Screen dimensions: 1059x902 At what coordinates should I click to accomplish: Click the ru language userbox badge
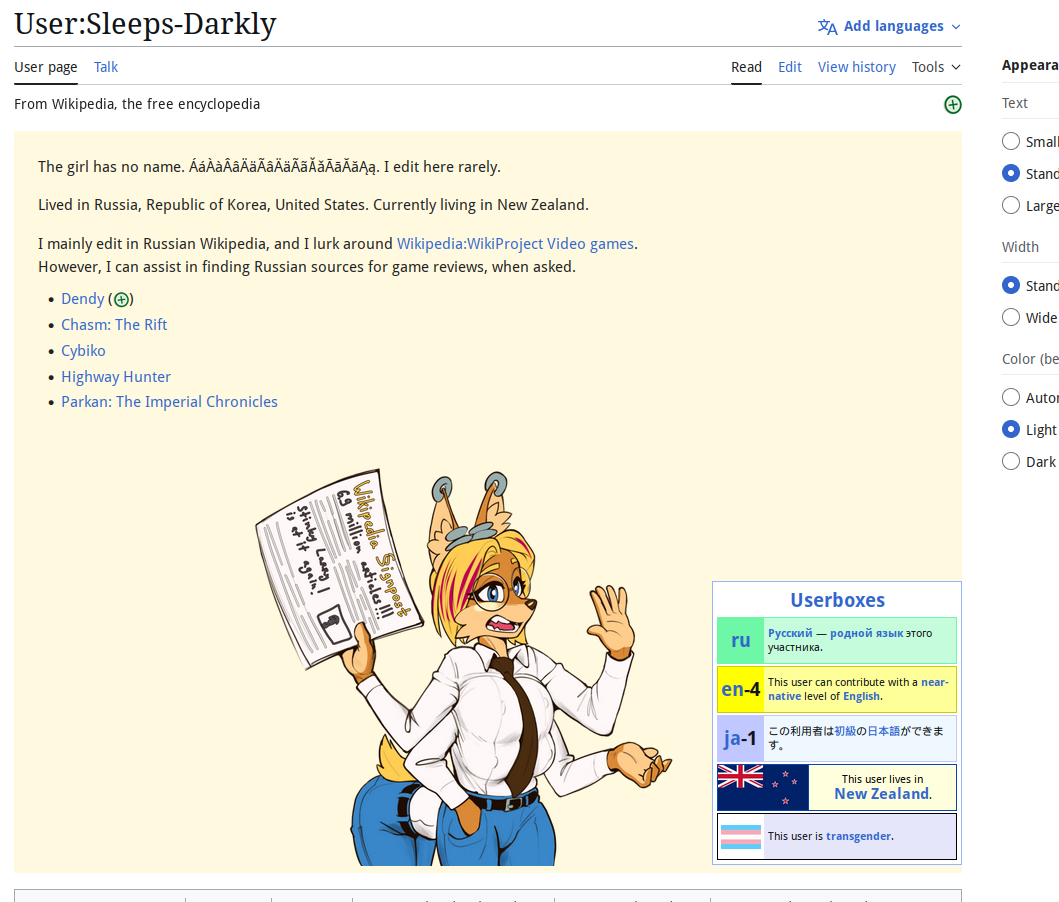740,640
